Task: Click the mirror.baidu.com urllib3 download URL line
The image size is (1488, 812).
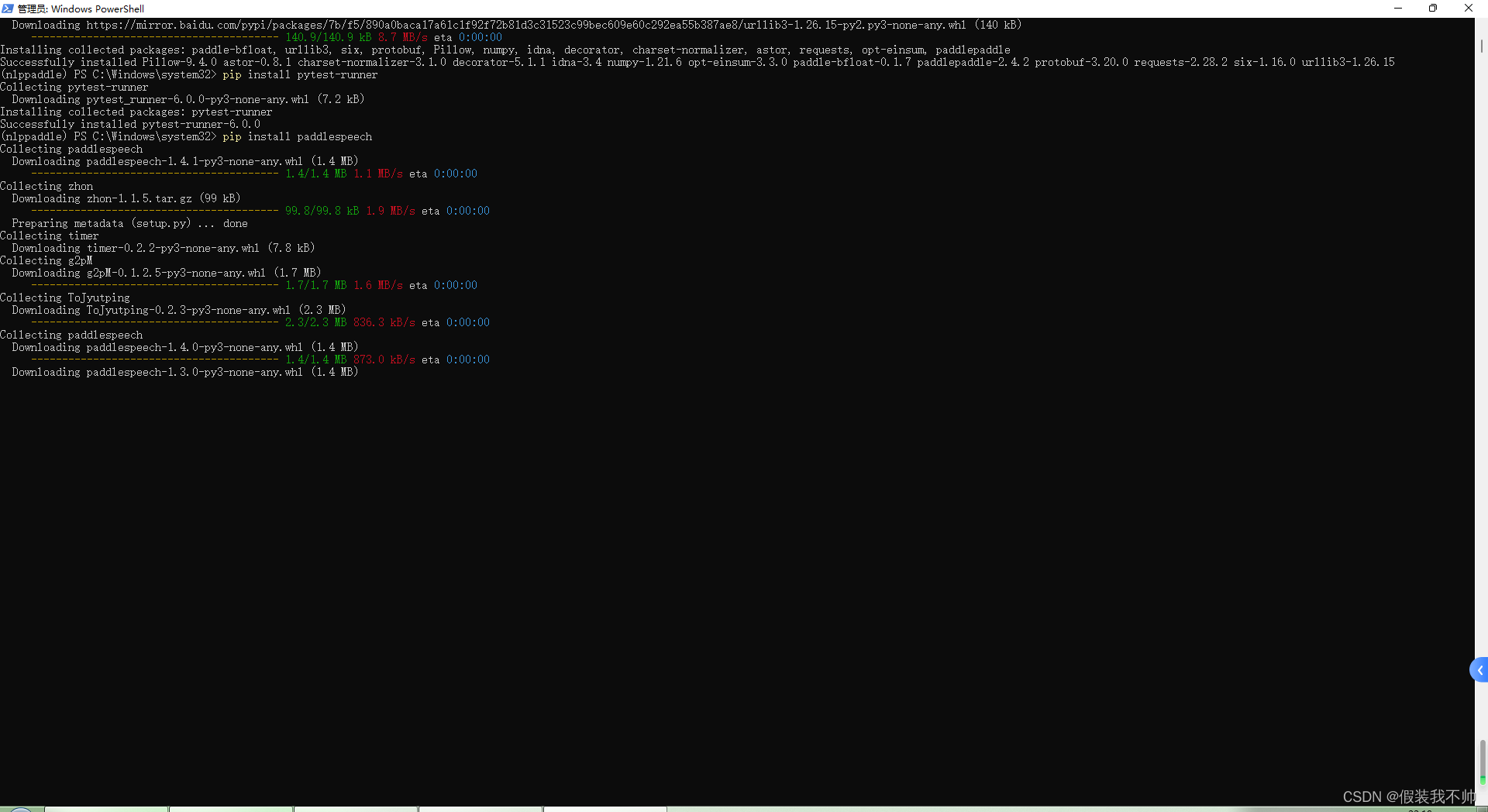Action: [x=517, y=25]
